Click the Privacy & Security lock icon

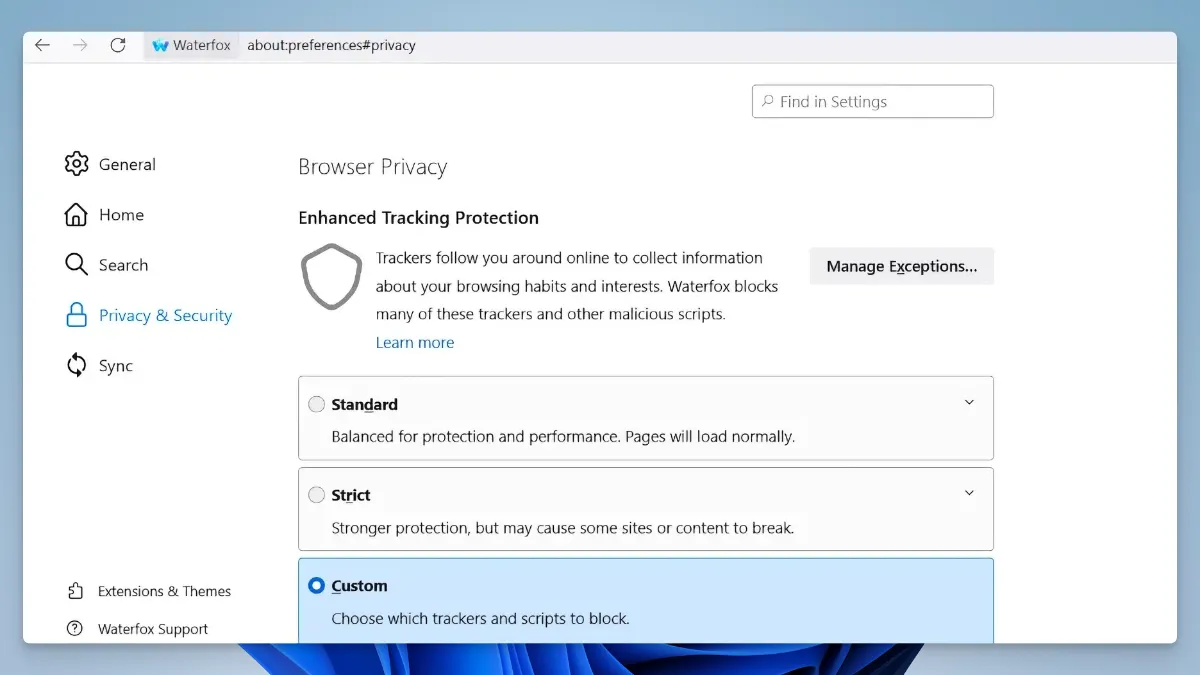[76, 316]
